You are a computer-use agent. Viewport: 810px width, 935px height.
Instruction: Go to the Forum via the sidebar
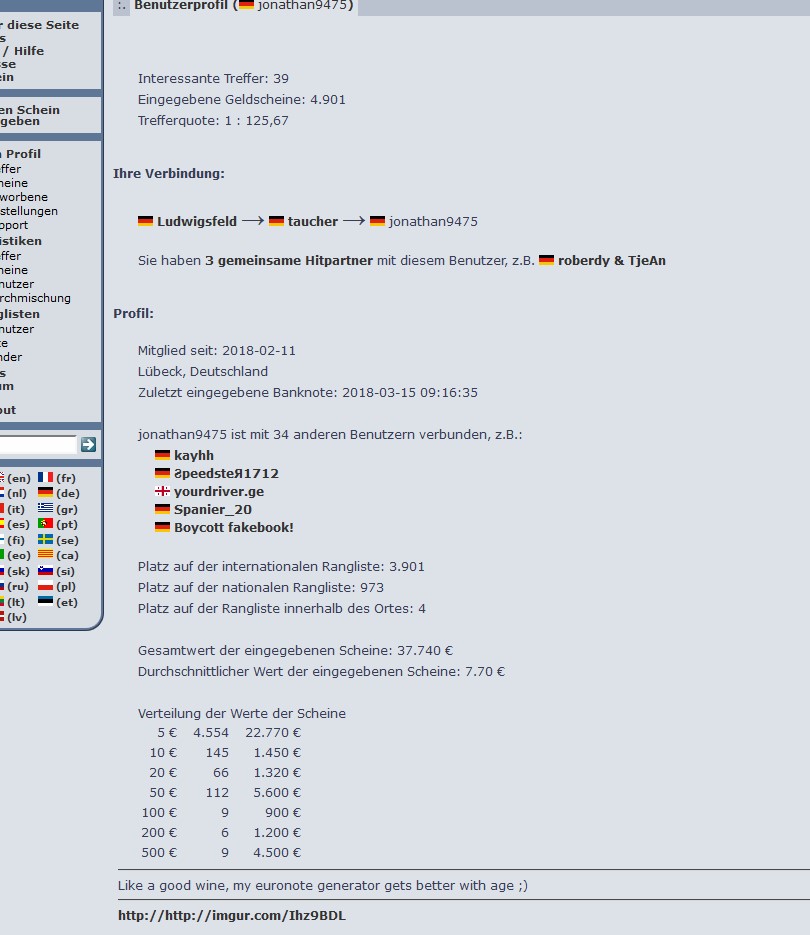[x=8, y=385]
